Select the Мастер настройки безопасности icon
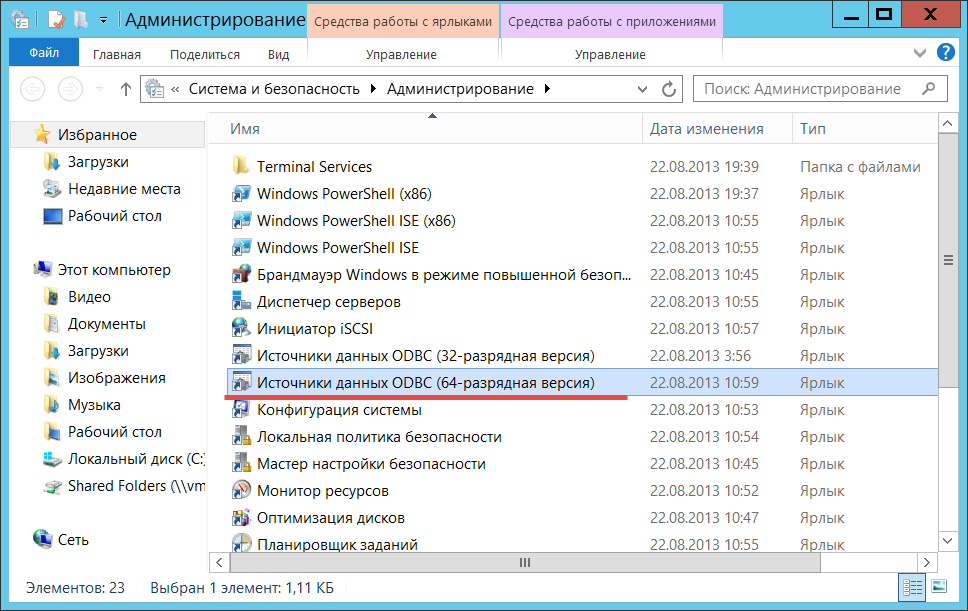 [x=241, y=464]
